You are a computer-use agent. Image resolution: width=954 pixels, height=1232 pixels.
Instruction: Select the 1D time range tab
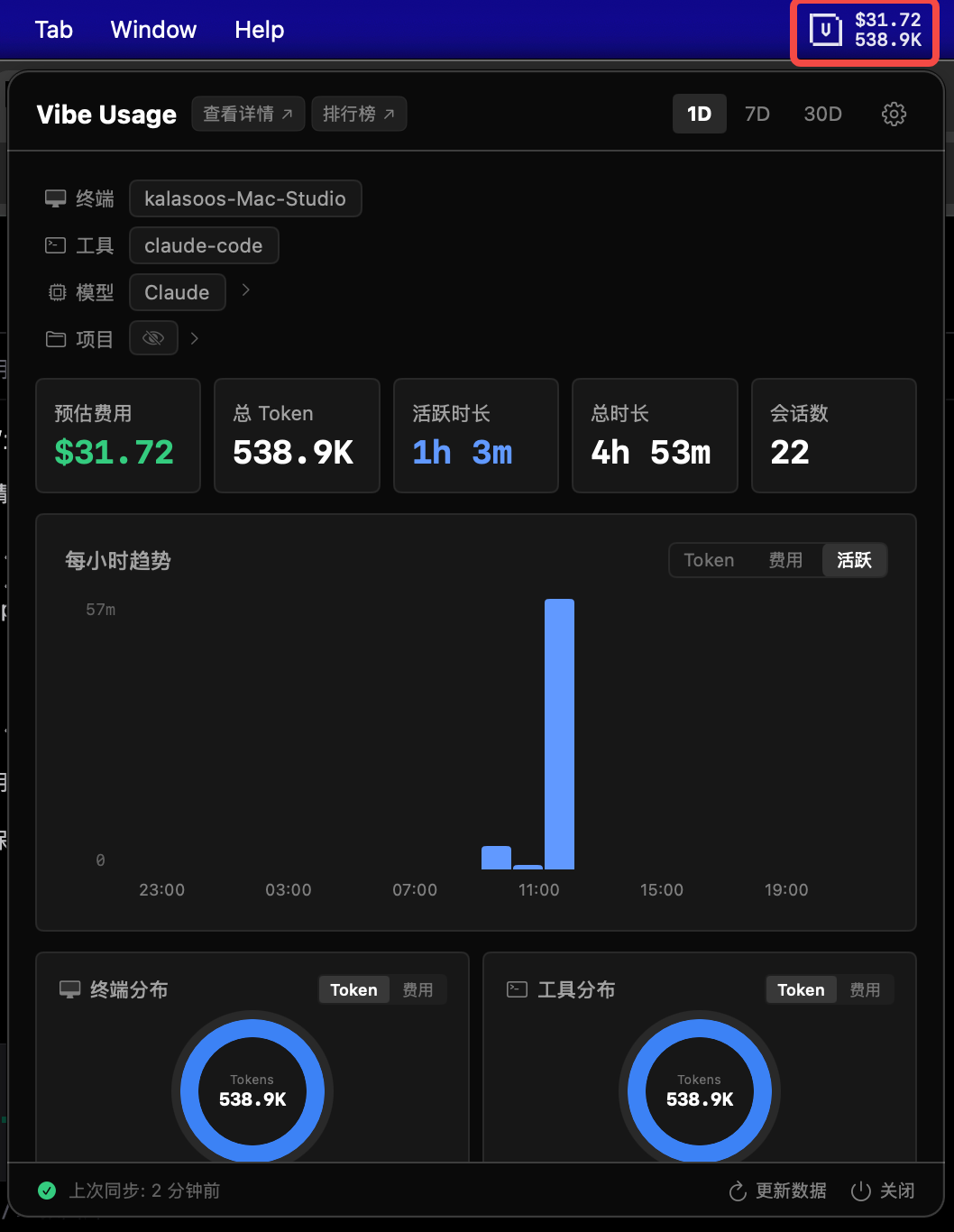tap(700, 114)
